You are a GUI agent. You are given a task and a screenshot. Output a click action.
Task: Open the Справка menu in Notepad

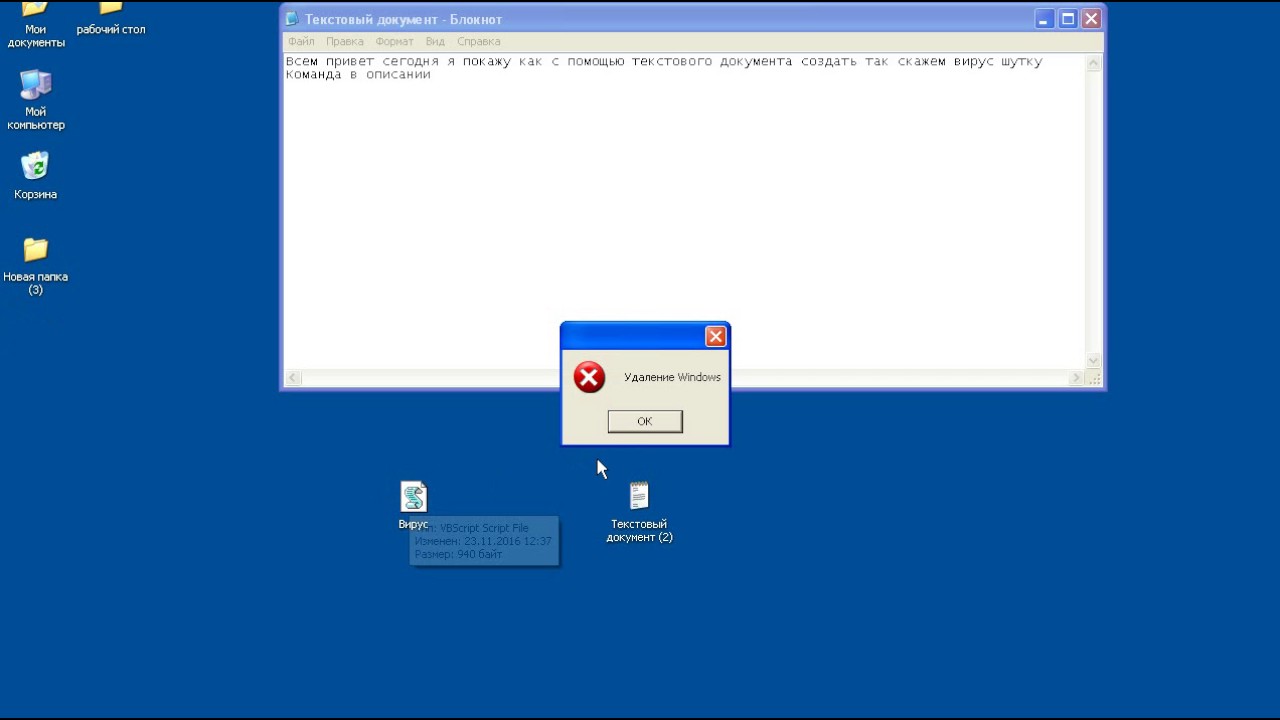478,41
